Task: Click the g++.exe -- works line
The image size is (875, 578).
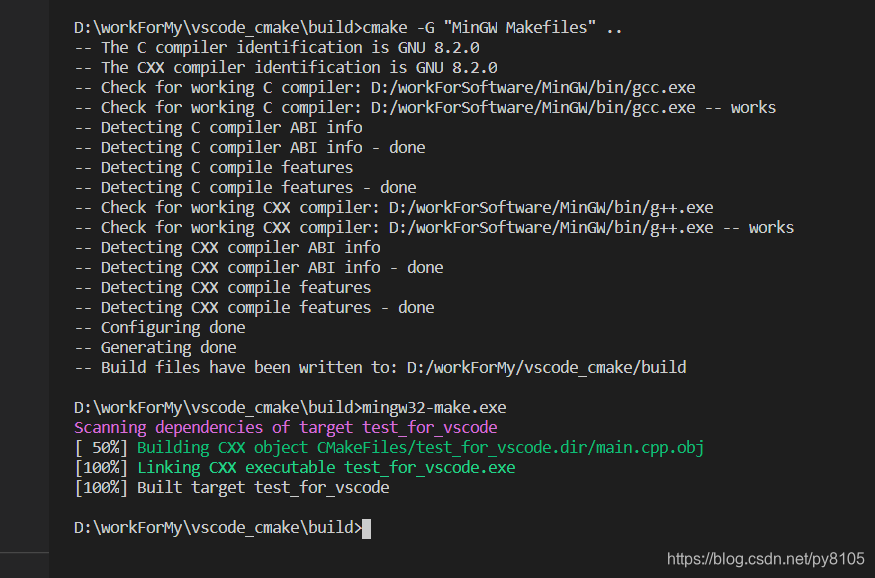Action: coord(434,228)
